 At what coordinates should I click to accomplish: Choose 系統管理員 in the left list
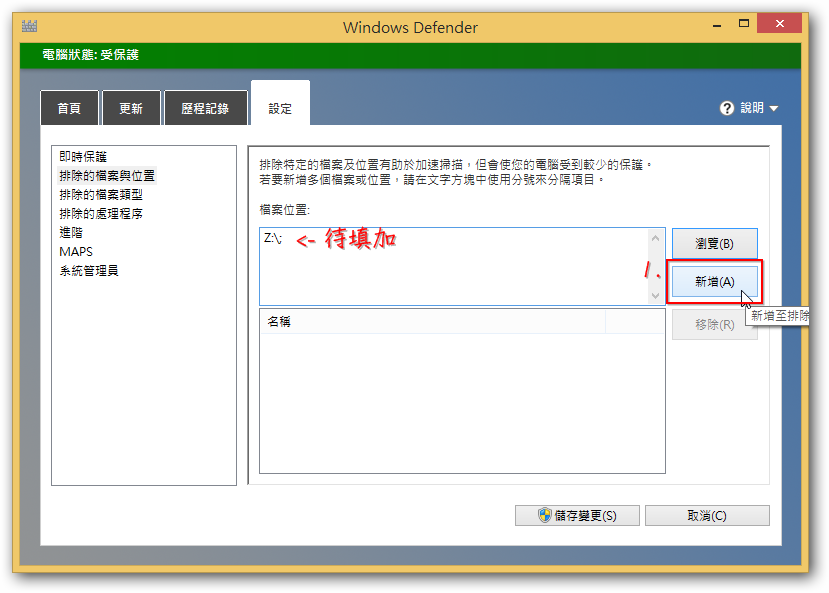[89, 271]
